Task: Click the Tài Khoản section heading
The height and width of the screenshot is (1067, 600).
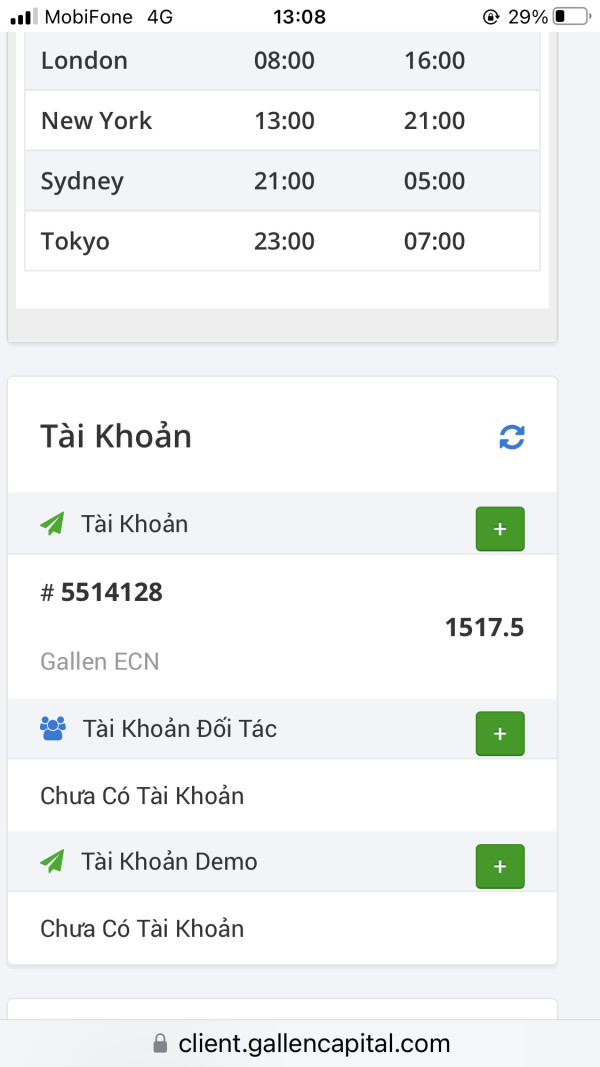Action: pos(116,437)
